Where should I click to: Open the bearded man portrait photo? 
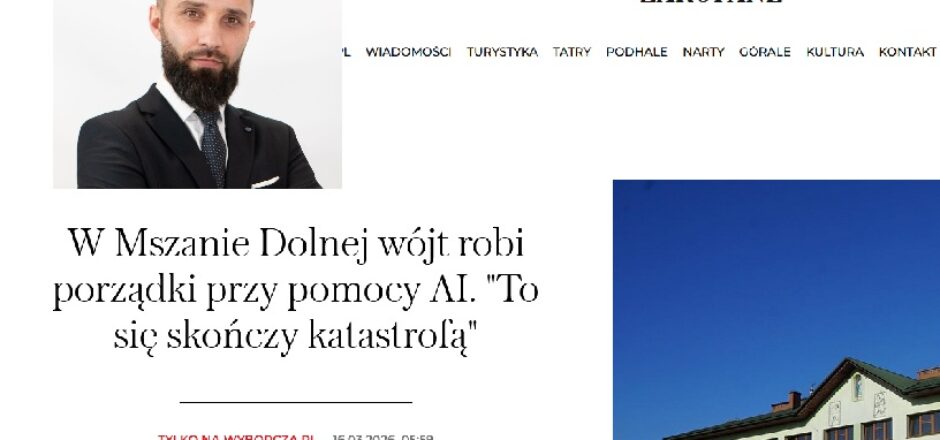point(197,94)
